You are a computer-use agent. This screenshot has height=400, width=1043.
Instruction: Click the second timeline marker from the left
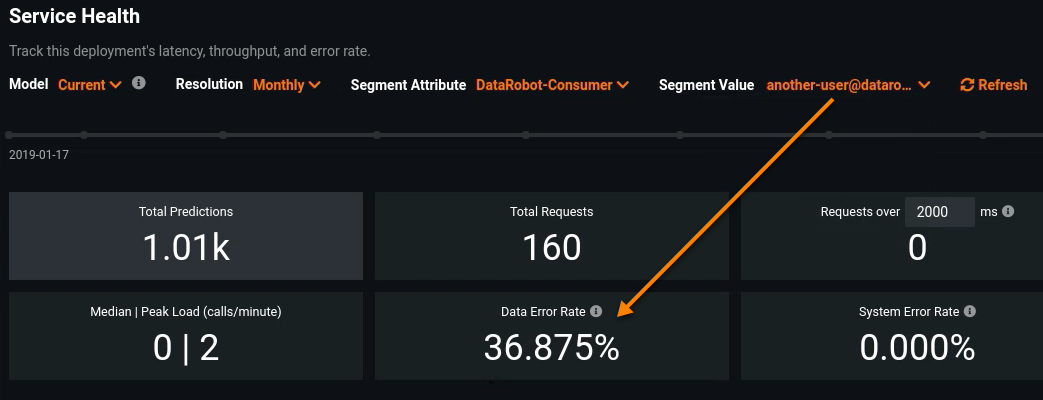pos(84,135)
